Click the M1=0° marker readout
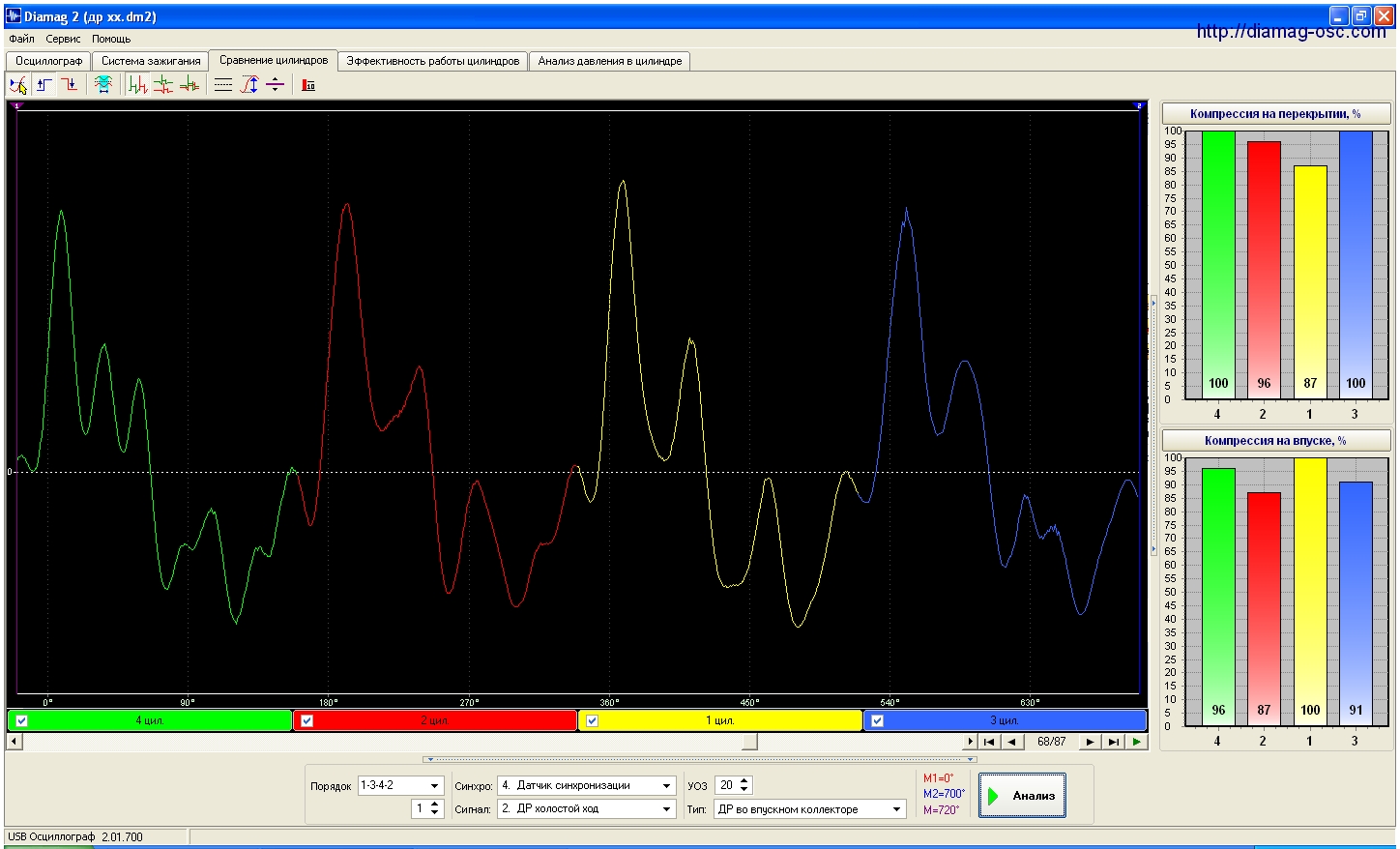 point(938,778)
